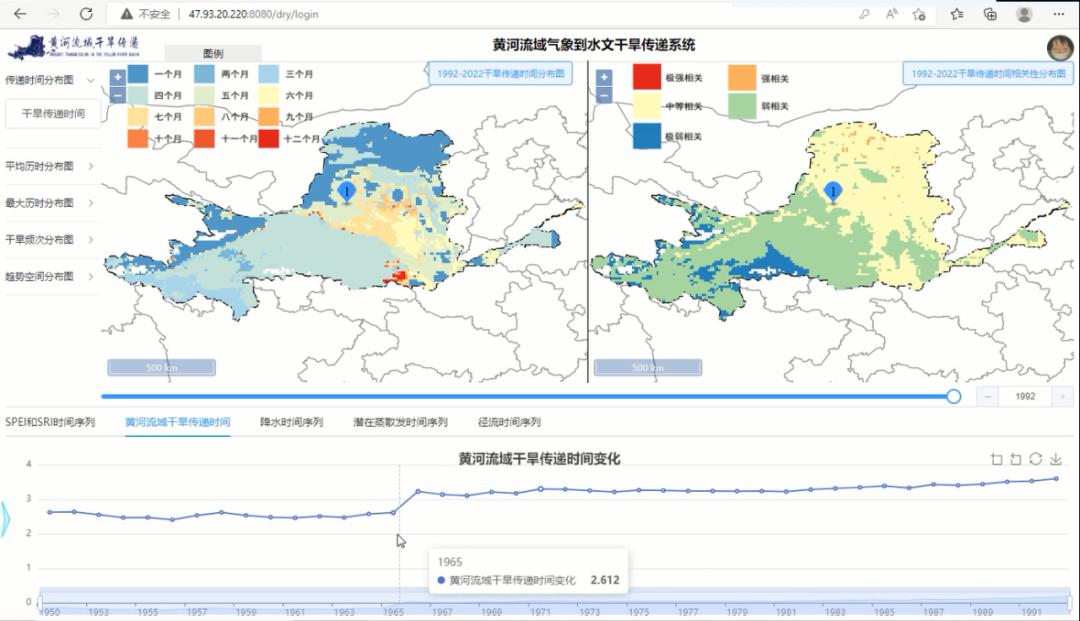This screenshot has height=621, width=1080.
Task: Click location marker 1 on right map
Action: click(833, 191)
